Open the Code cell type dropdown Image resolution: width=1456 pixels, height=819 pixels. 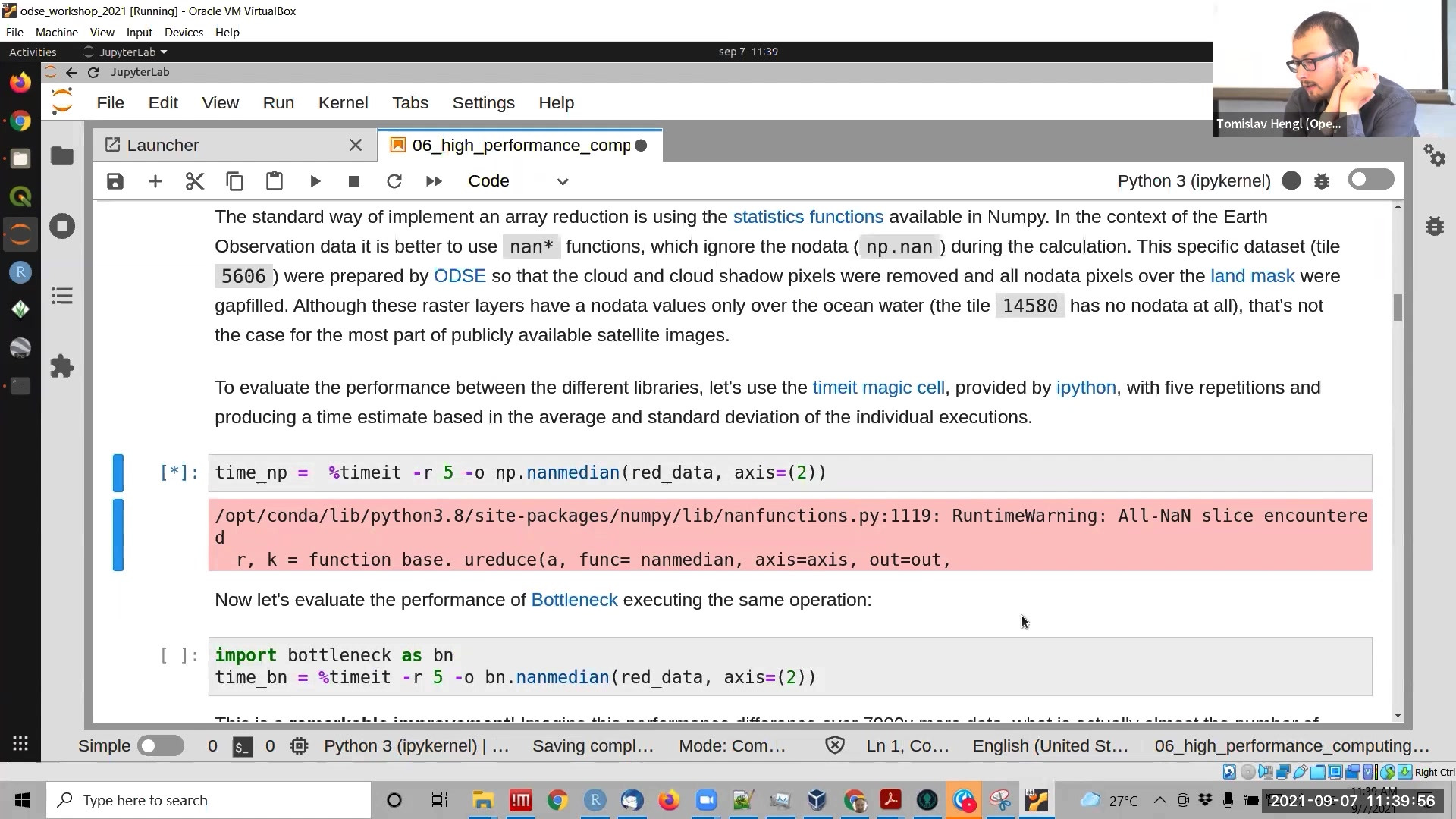(516, 181)
